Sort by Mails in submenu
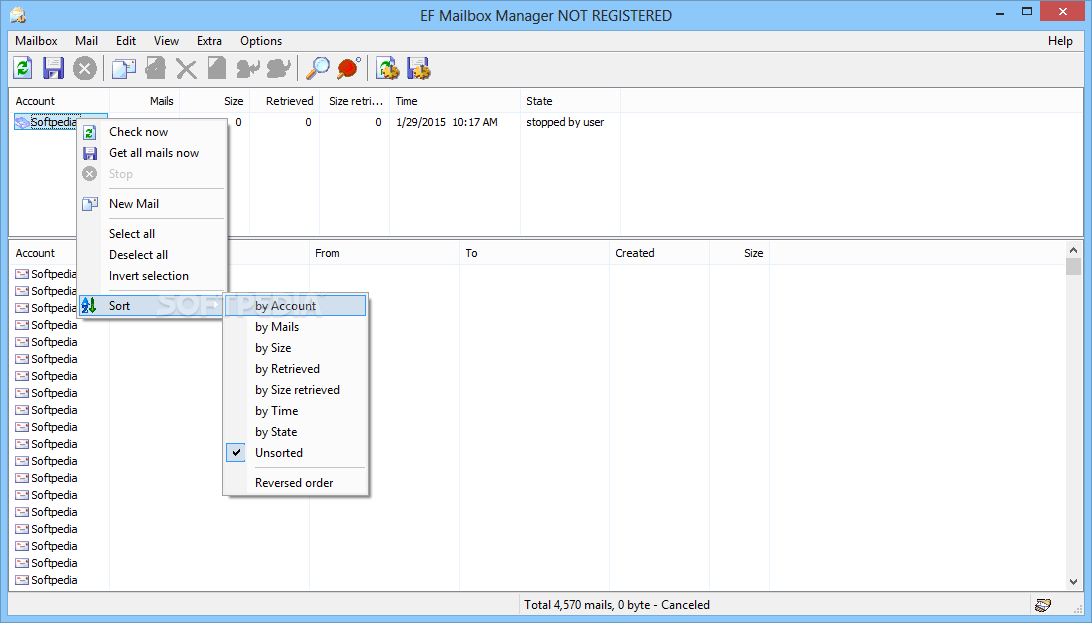The image size is (1092, 623). click(x=295, y=326)
